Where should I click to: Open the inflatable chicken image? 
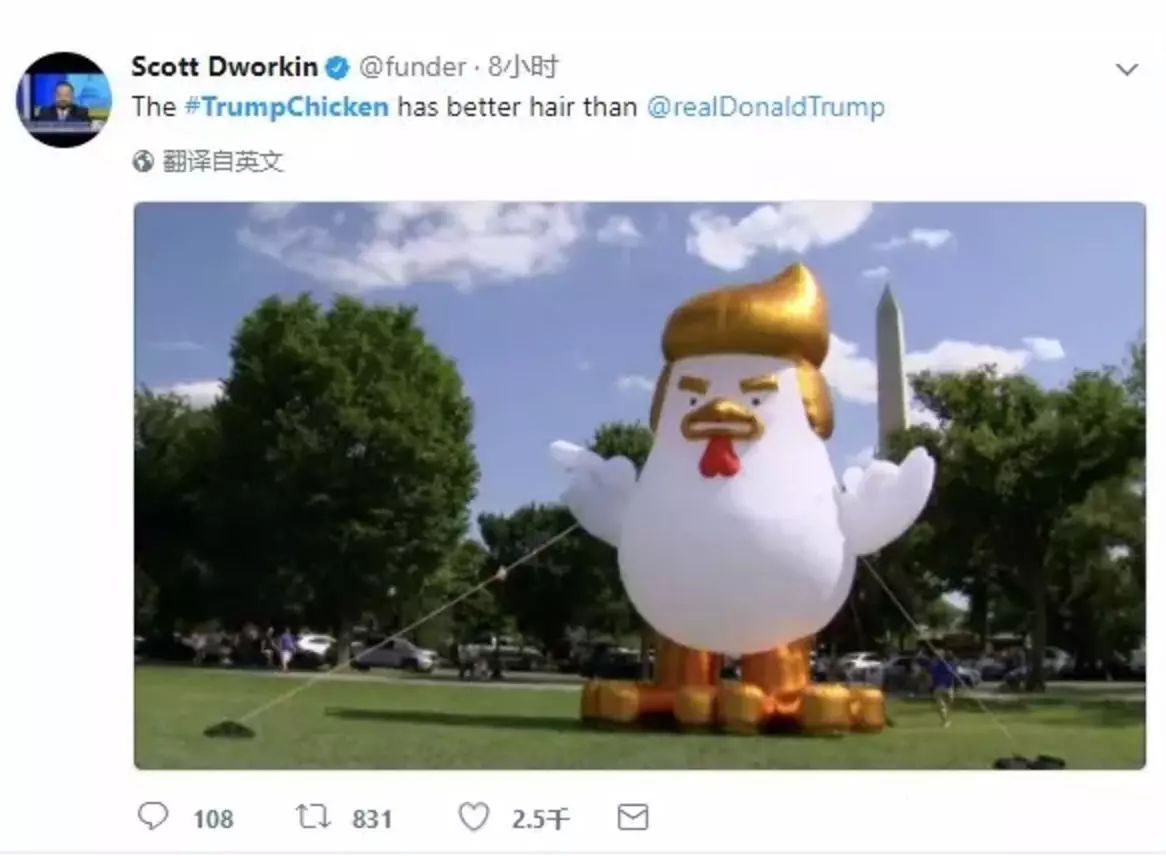[x=640, y=485]
